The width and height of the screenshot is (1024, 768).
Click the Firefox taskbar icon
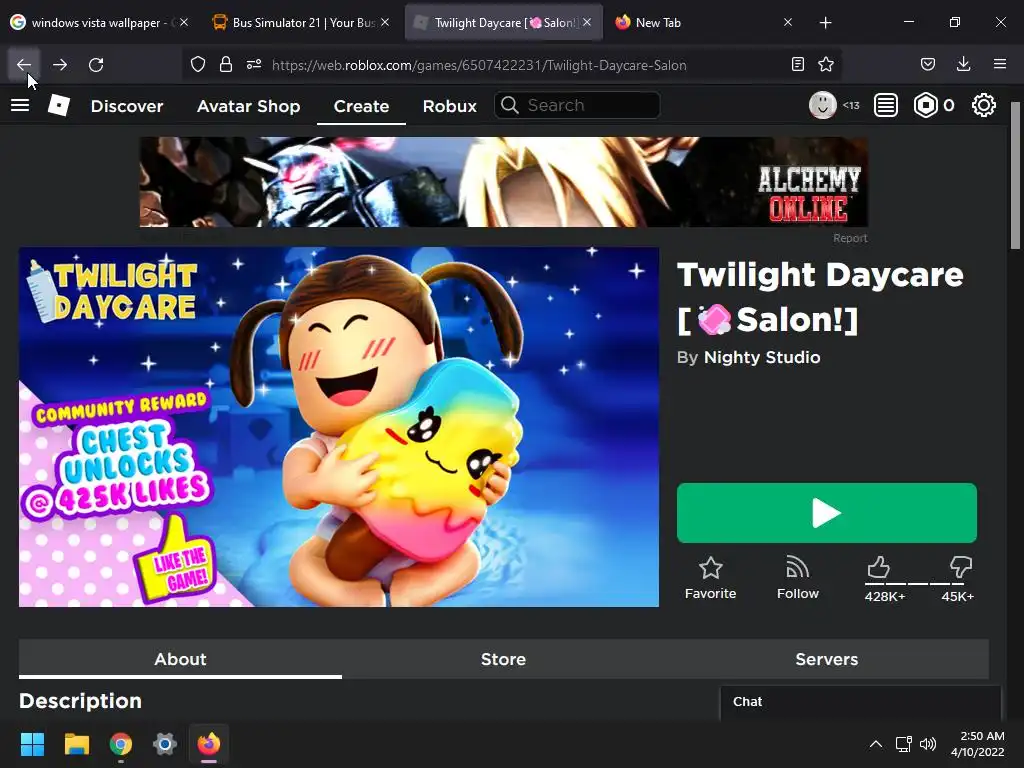(x=209, y=744)
